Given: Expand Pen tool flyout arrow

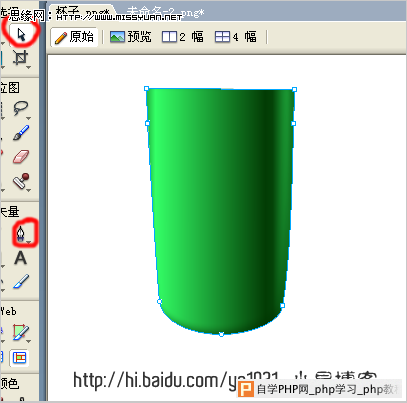Looking at the screenshot, I should tap(29, 242).
